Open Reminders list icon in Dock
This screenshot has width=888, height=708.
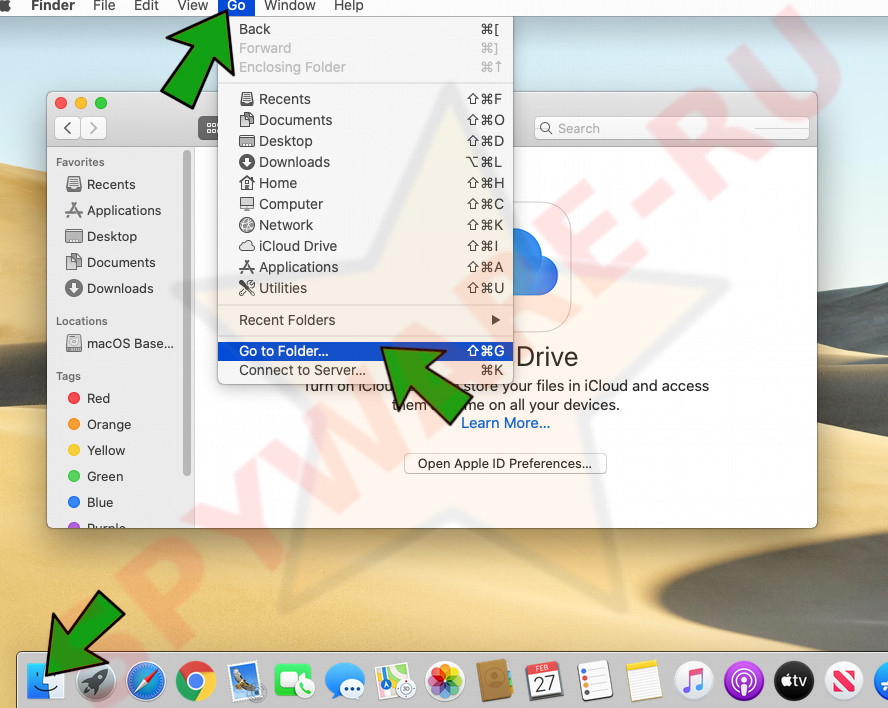tap(594, 681)
